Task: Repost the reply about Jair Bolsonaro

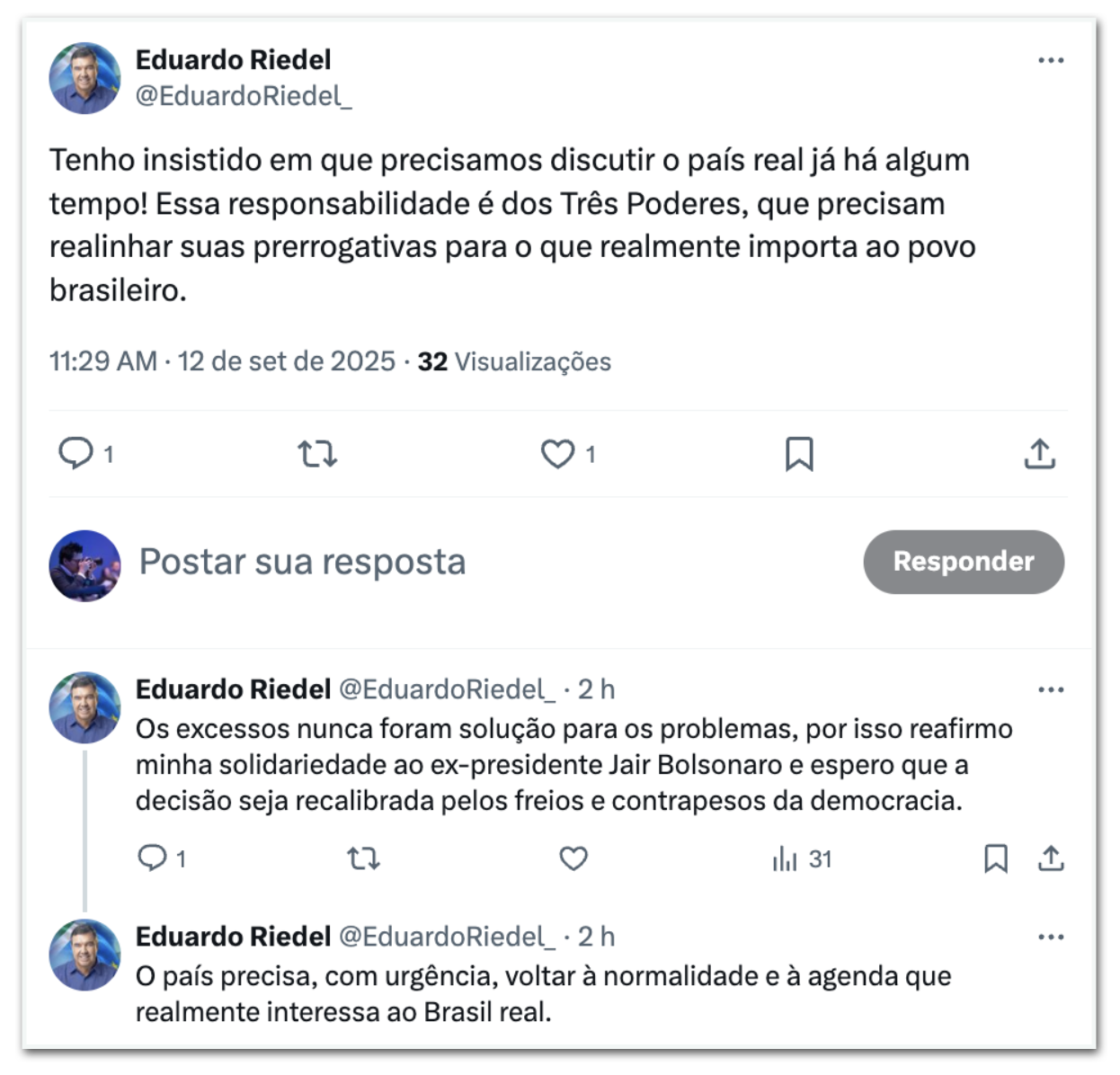Action: pos(363,859)
